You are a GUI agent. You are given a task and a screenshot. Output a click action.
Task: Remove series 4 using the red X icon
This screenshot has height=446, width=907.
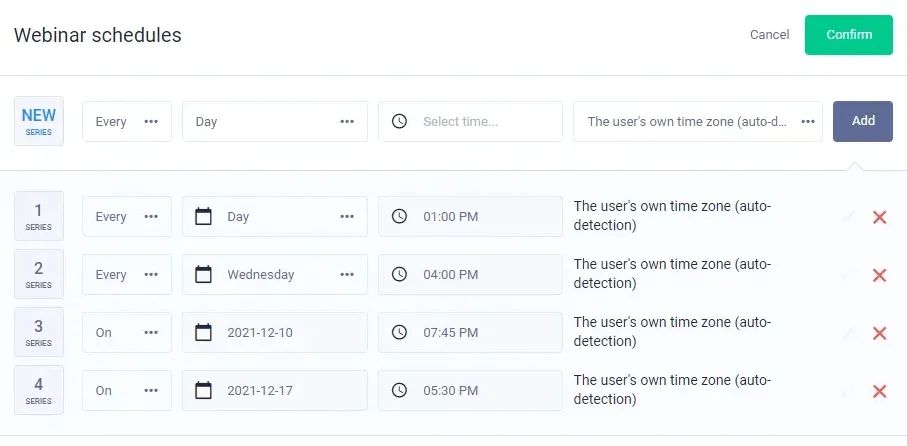pyautogui.click(x=880, y=391)
